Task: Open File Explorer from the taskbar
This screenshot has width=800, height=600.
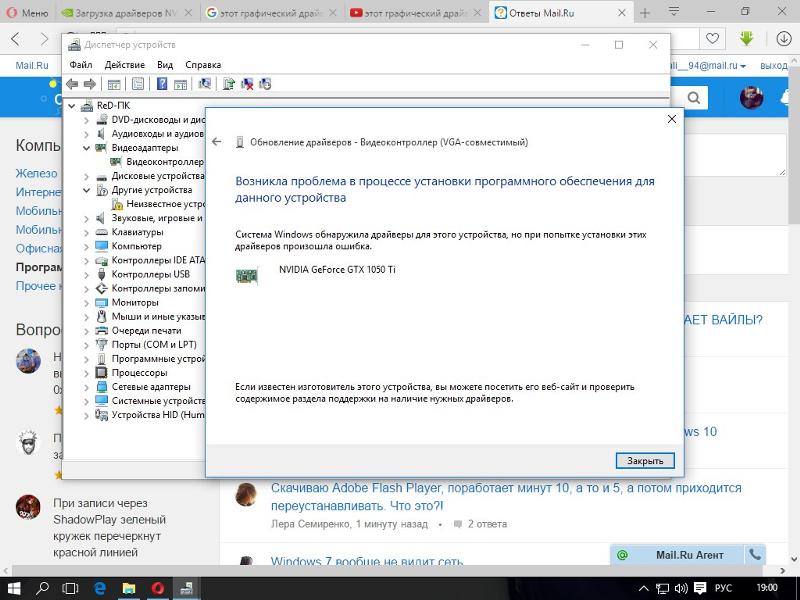Action: tap(129, 589)
